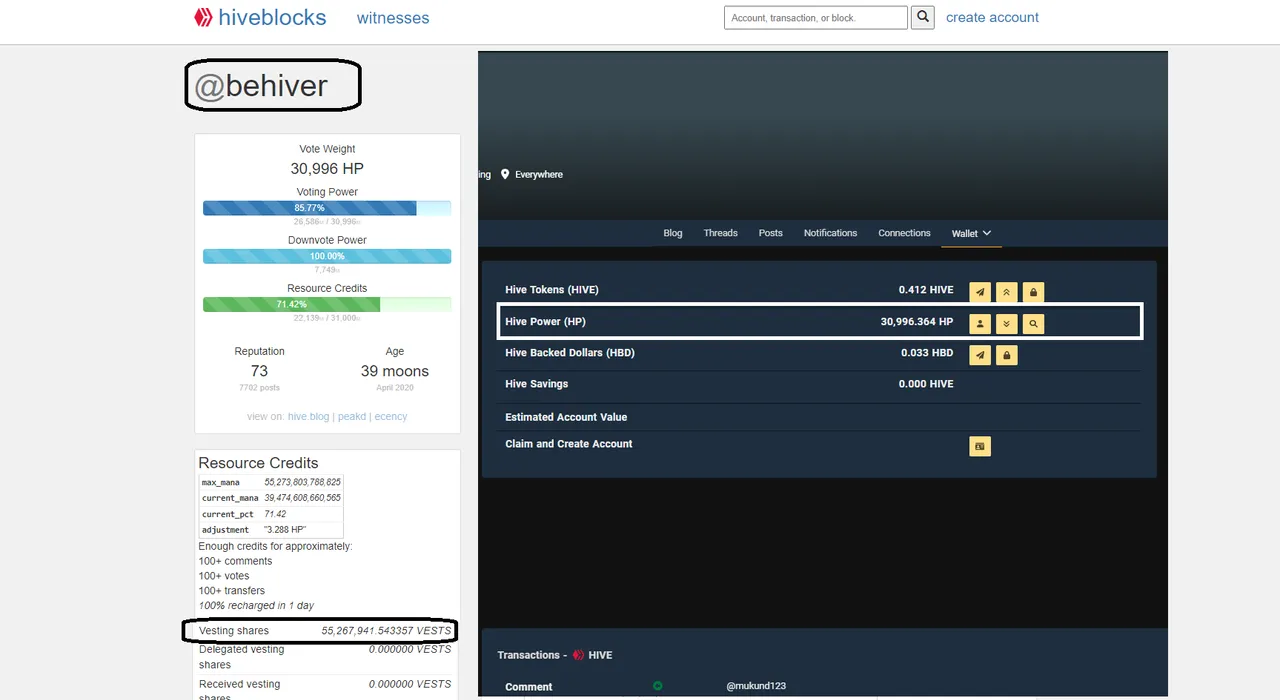Click the adjustment value "3.288 HP"
This screenshot has width=1280, height=700.
(x=285, y=530)
